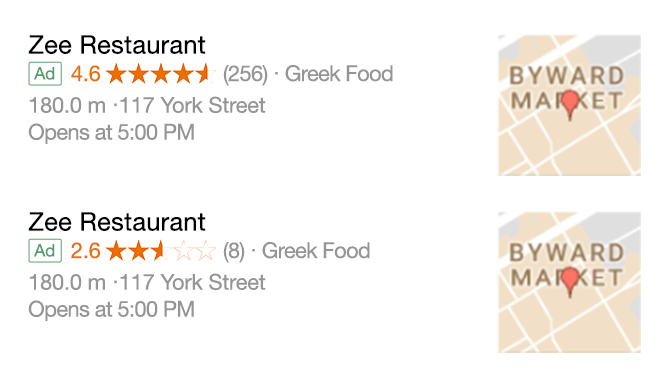Select Greek Food category in first listing
This screenshot has height=377, width=670.
[339, 74]
